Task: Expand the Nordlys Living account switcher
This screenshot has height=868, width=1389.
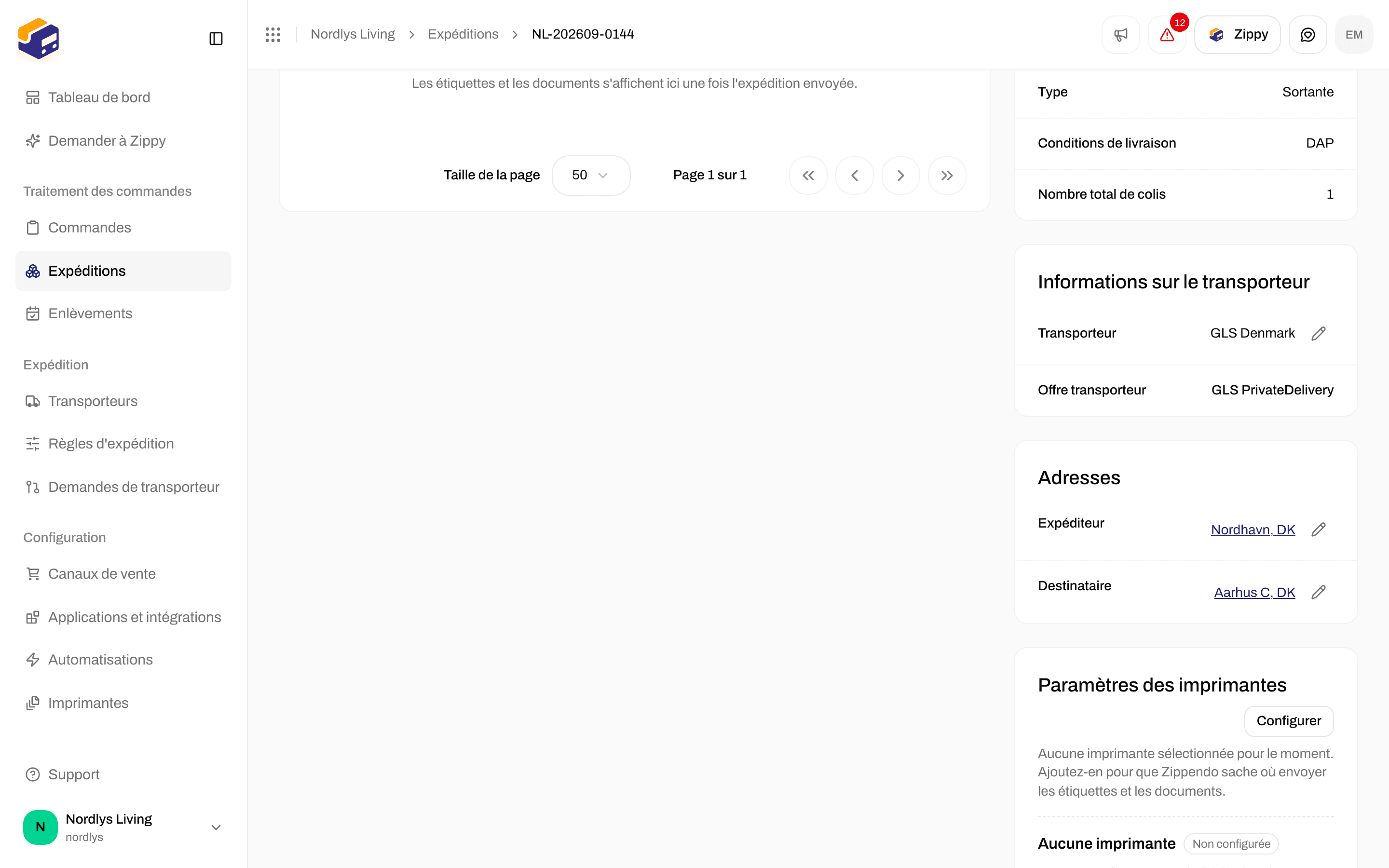Action: [123, 827]
